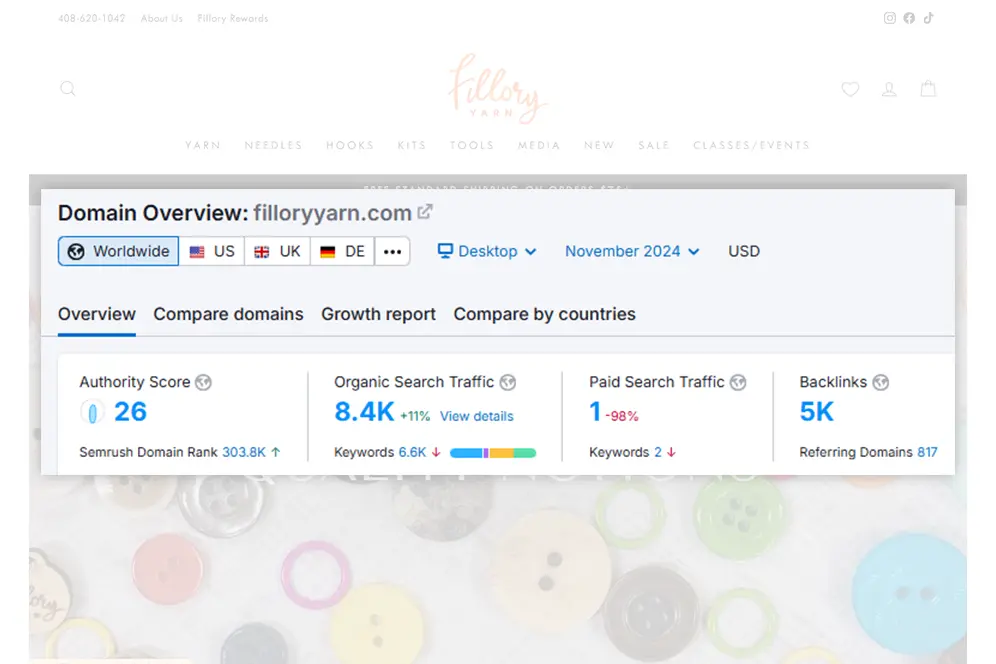Screen dimensions: 996x664
Task: Click paid Keywords 2 value
Action: [658, 452]
